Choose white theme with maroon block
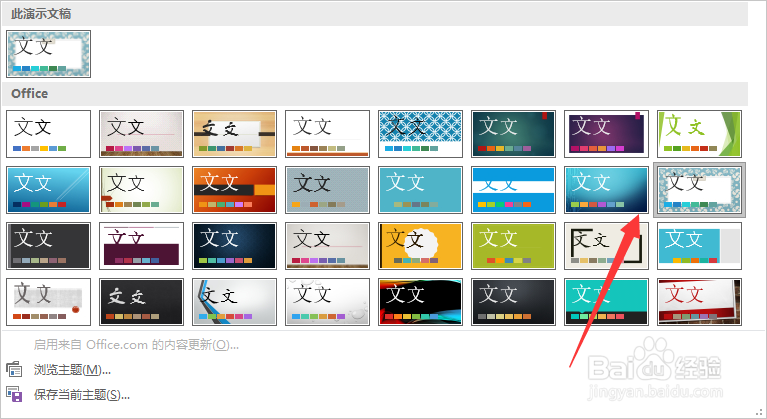 [x=141, y=245]
